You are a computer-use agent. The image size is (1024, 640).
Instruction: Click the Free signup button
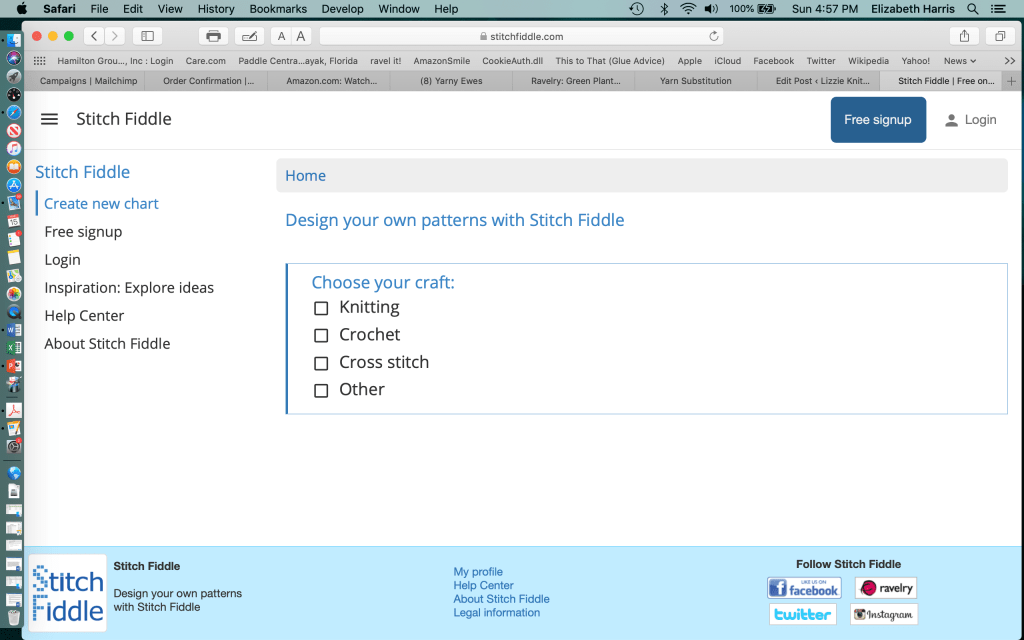coord(878,120)
